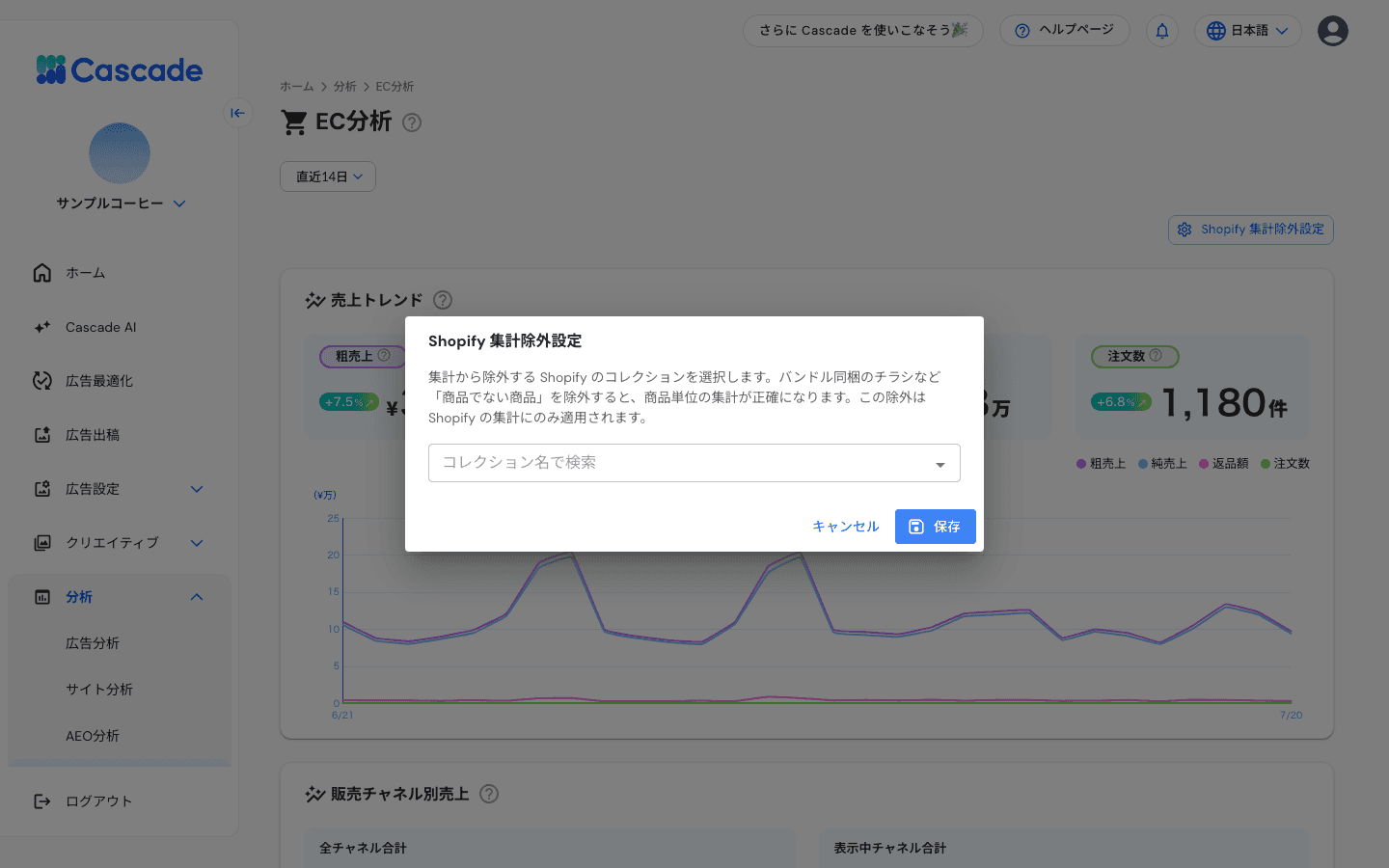Open ホーム in the sidebar
Screen dimensions: 1389x868
click(120, 273)
